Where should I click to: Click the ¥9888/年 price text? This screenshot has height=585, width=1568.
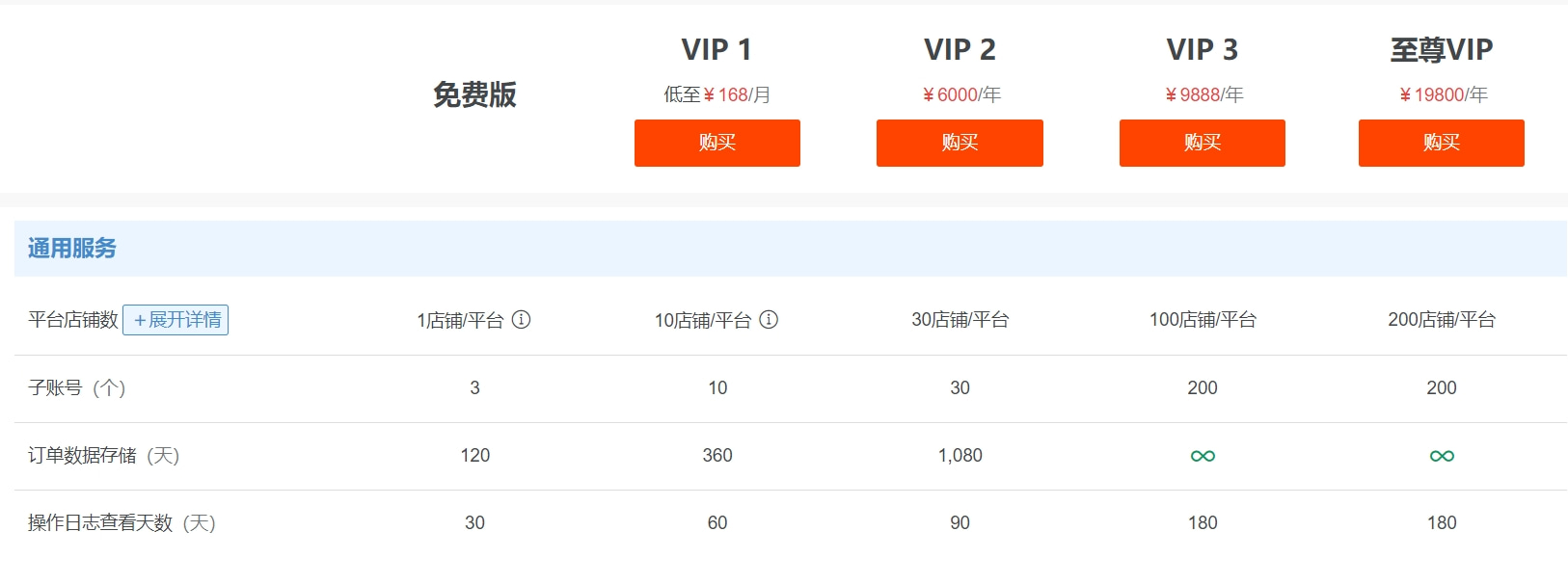1202,93
